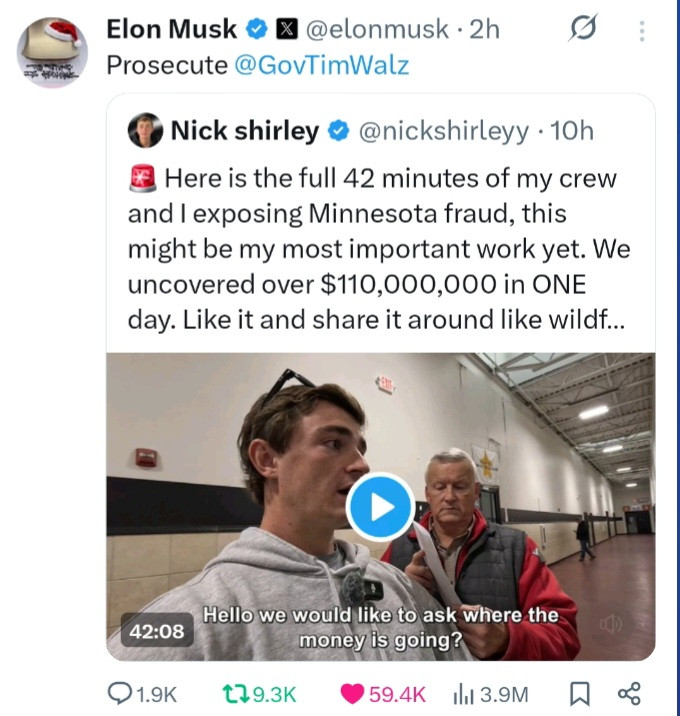Open Elon Musk's profile avatar
Screen dimensions: 680x716
click(x=52, y=52)
